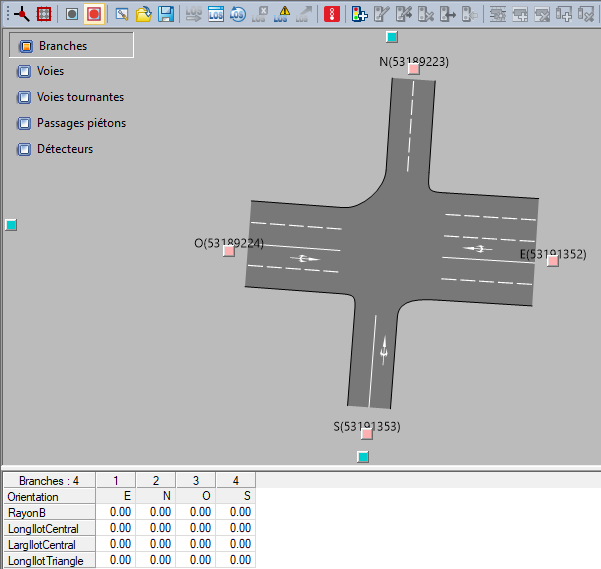Click the red traffic light icon
601x569 pixels.
coord(333,14)
